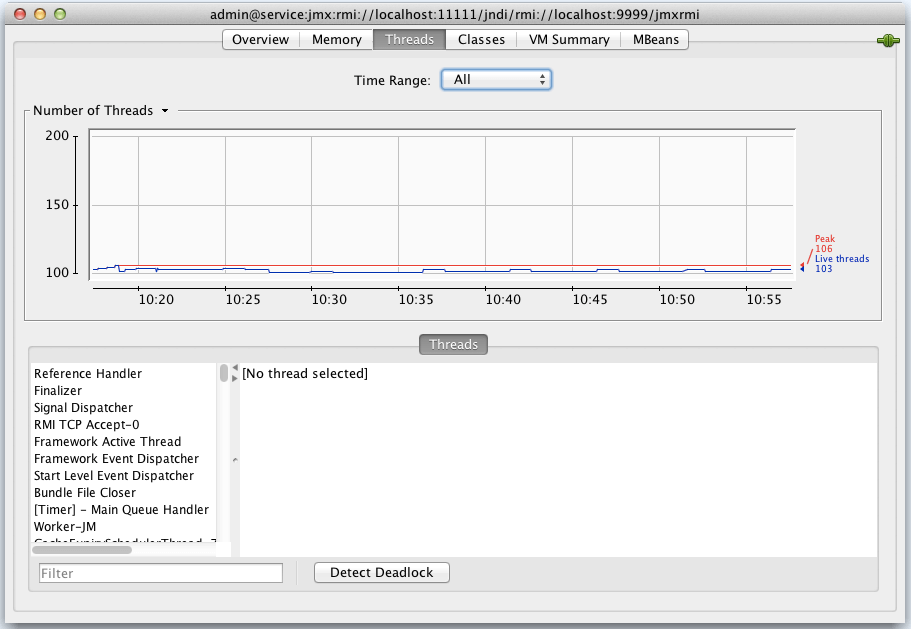The width and height of the screenshot is (911, 629).
Task: Click the blue Live threads marker
Action: (801, 269)
